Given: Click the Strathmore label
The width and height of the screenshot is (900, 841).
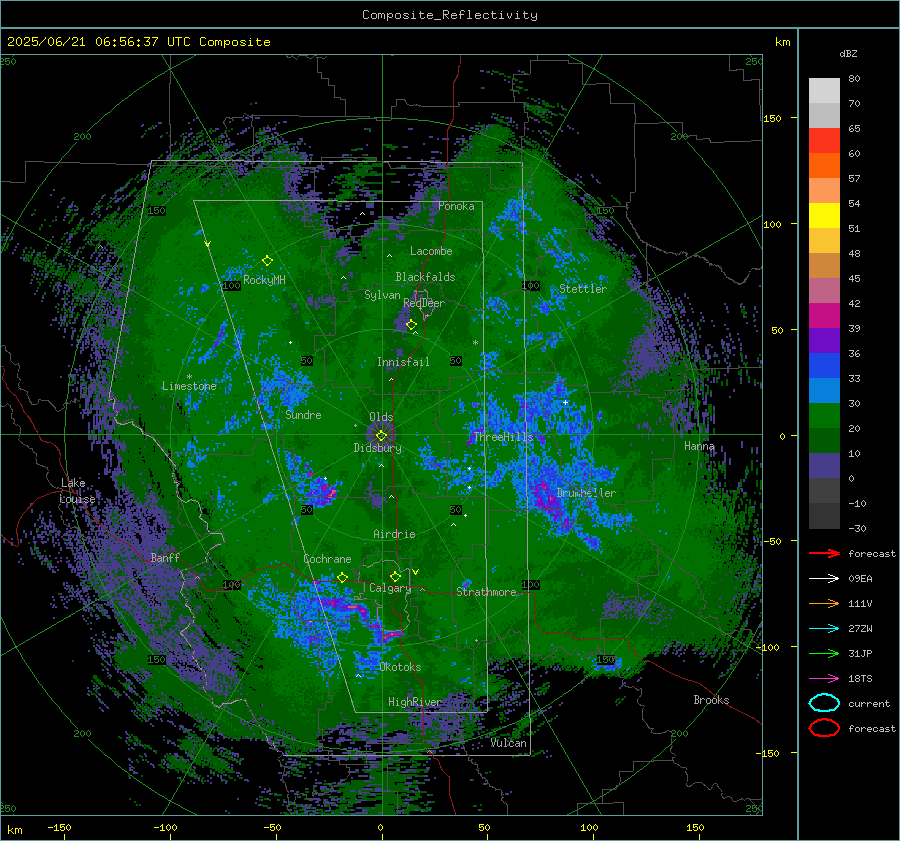Looking at the screenshot, I should (486, 592).
